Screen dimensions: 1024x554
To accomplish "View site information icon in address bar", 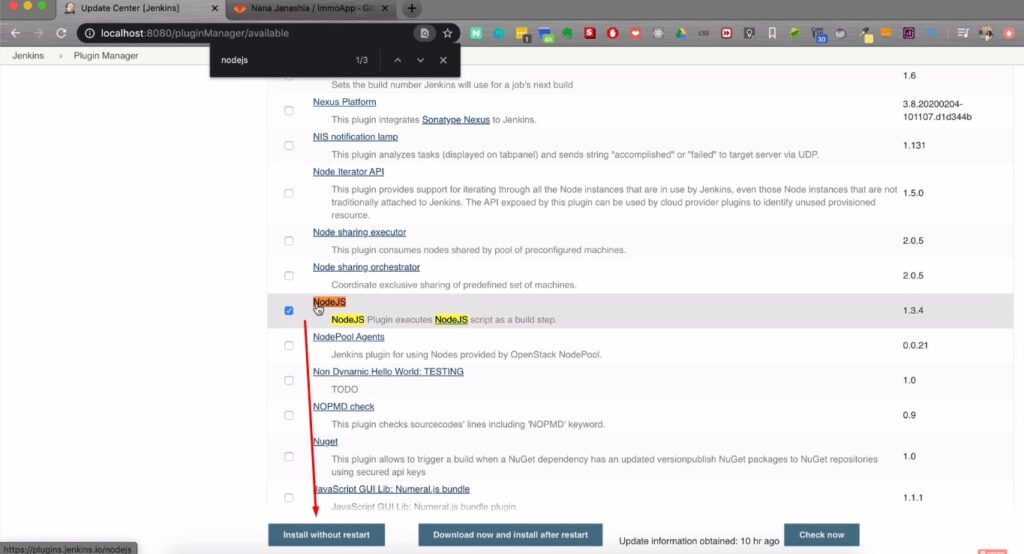I will point(89,33).
